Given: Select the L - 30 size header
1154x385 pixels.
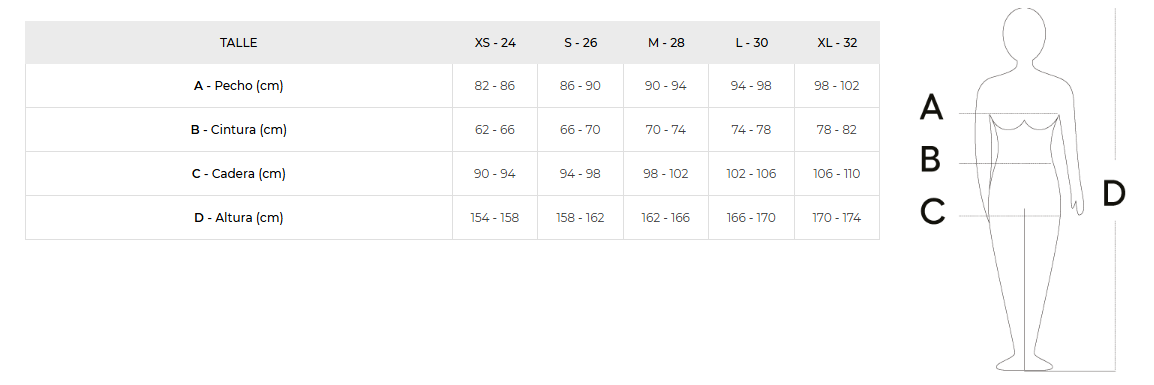Looking at the screenshot, I should click(x=751, y=43).
